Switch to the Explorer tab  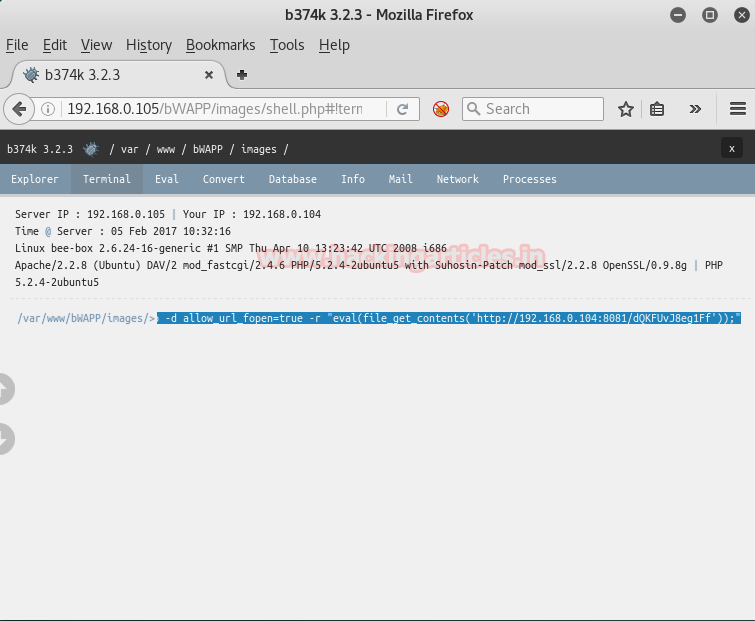pos(35,179)
